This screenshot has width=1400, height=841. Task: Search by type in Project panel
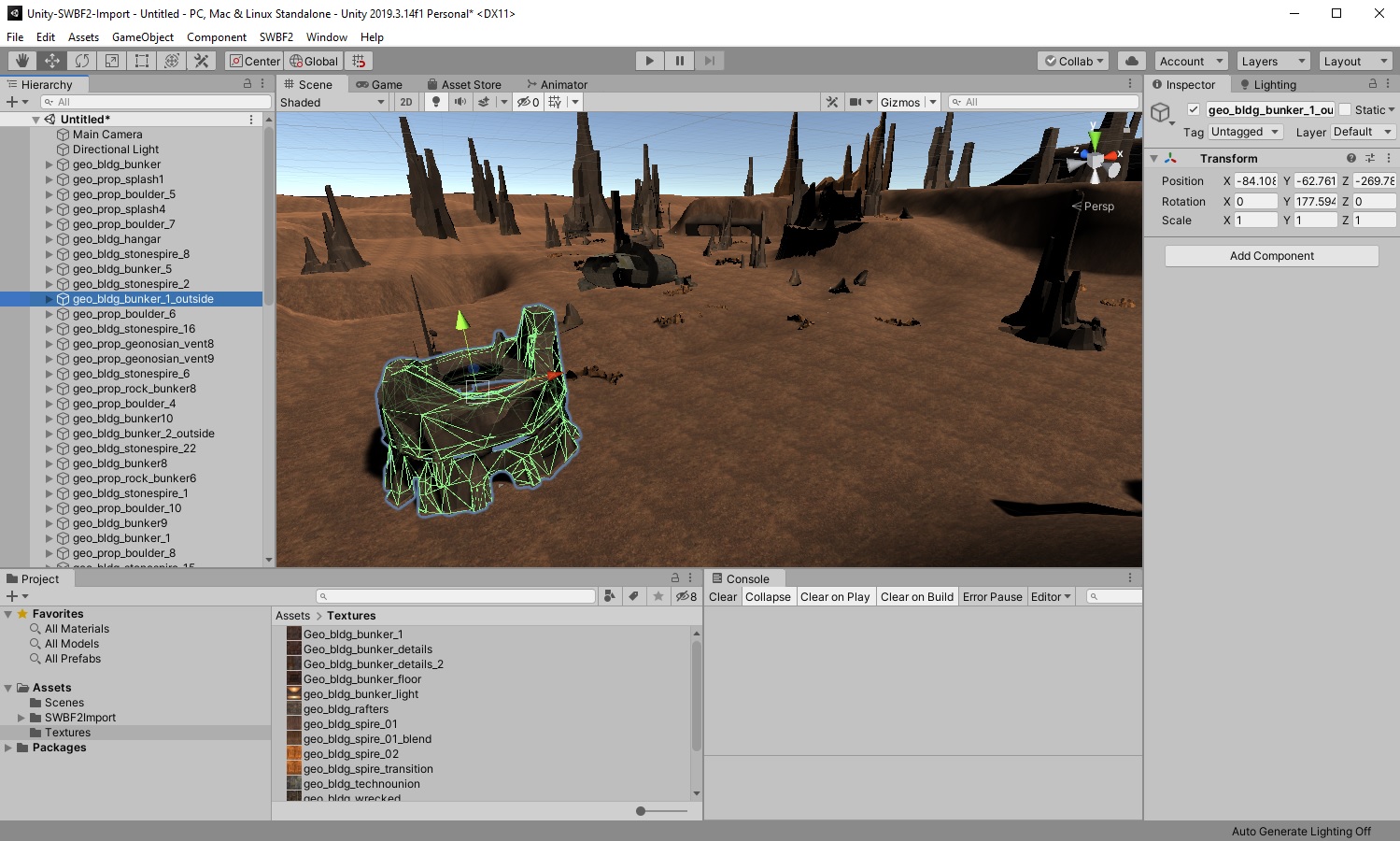610,596
